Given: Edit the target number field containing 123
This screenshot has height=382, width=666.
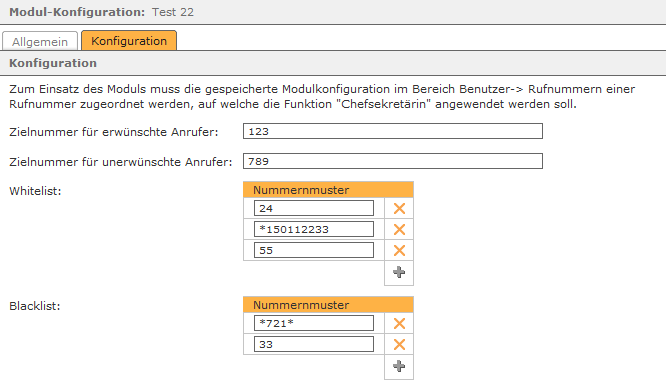Looking at the screenshot, I should [x=393, y=131].
